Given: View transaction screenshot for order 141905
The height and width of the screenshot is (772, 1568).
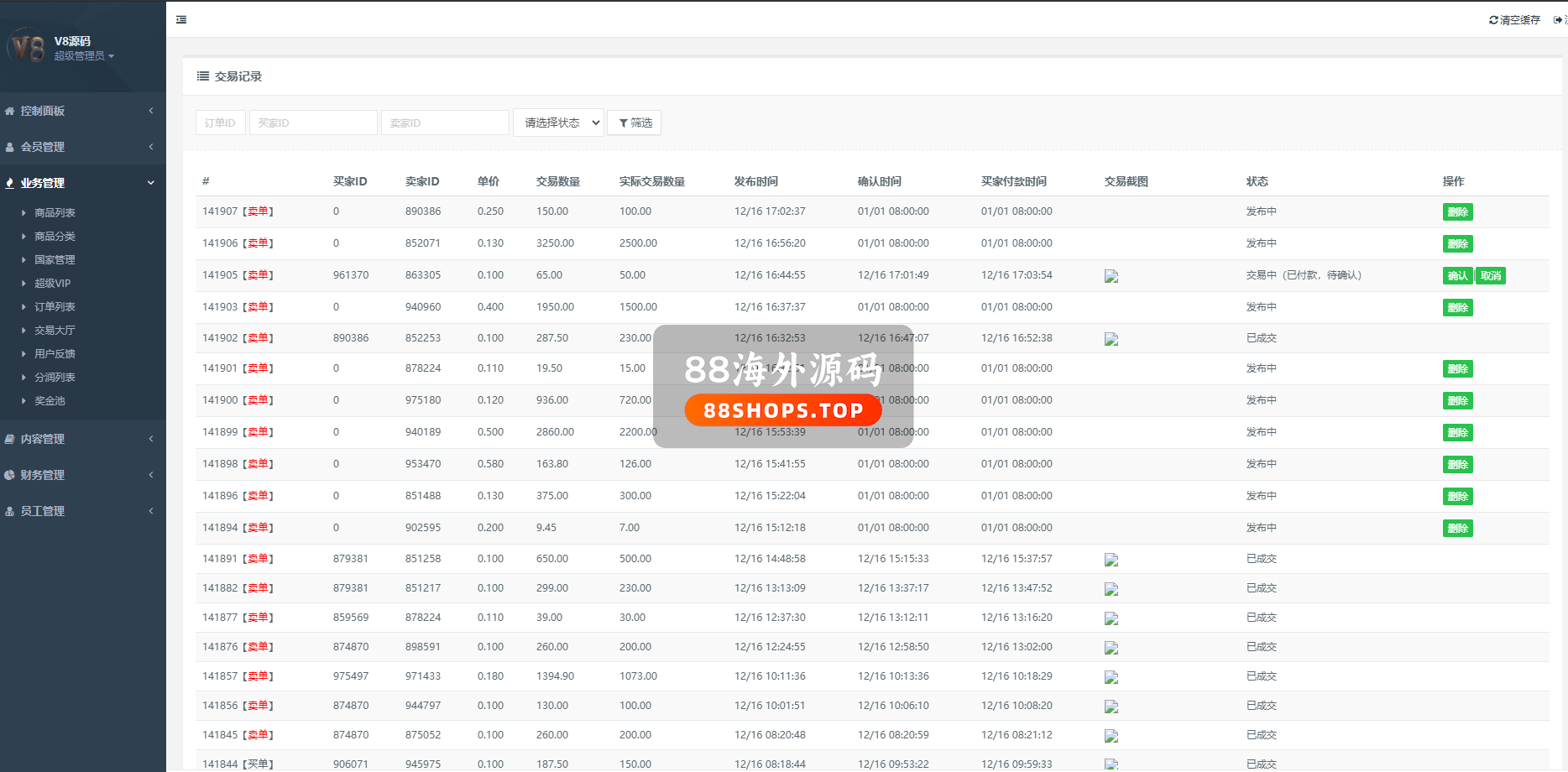Looking at the screenshot, I should pyautogui.click(x=1111, y=276).
